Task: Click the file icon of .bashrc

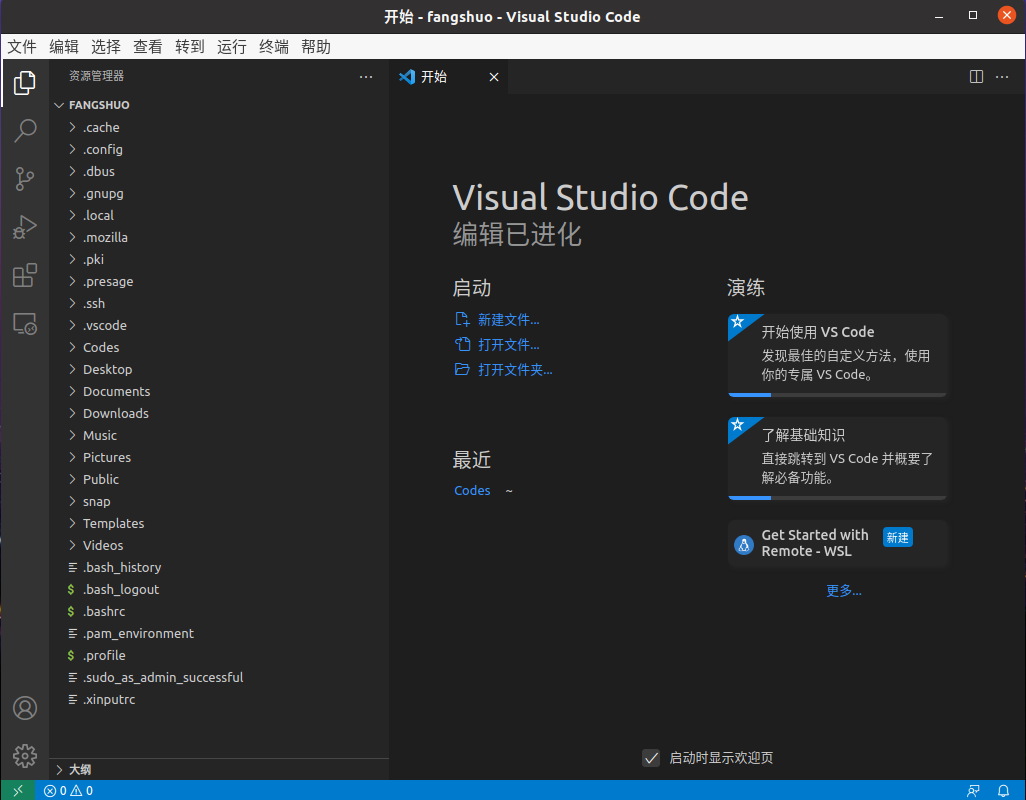Action: pos(71,612)
